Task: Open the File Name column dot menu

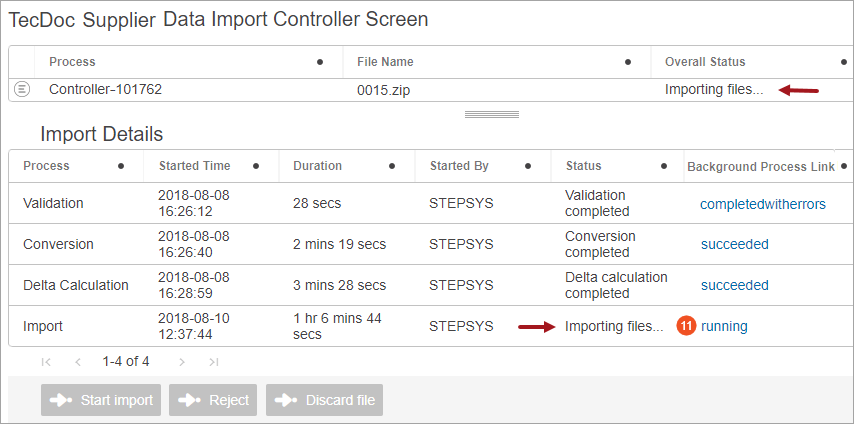Action: click(628, 62)
